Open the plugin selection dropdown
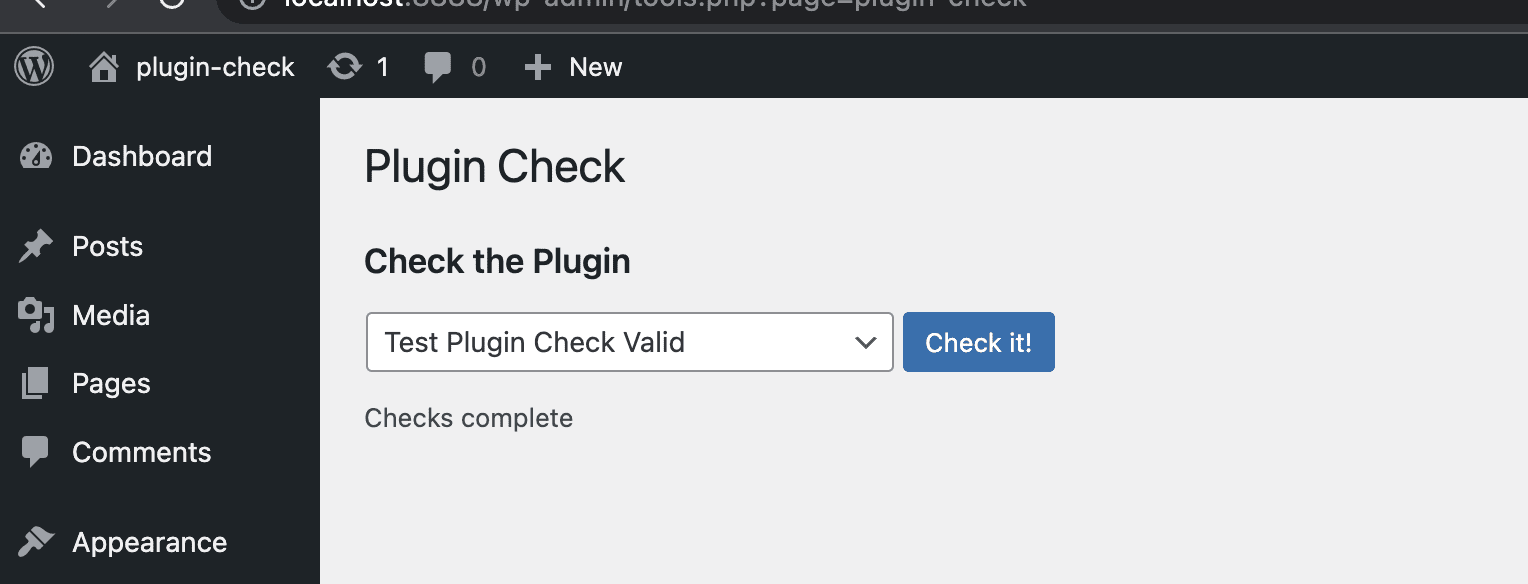1528x584 pixels. (x=628, y=342)
